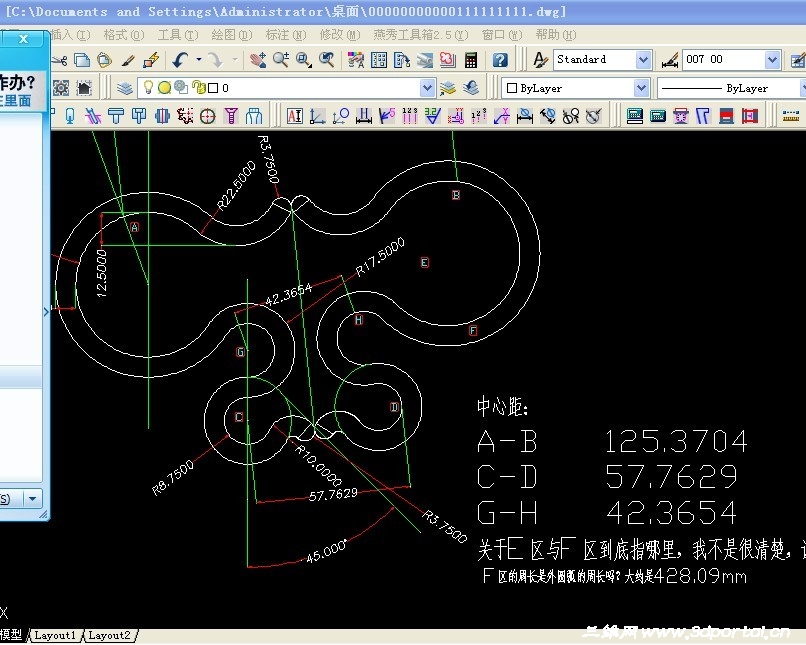
Task: Click the Copy icon in toolbar
Action: pyautogui.click(x=82, y=60)
